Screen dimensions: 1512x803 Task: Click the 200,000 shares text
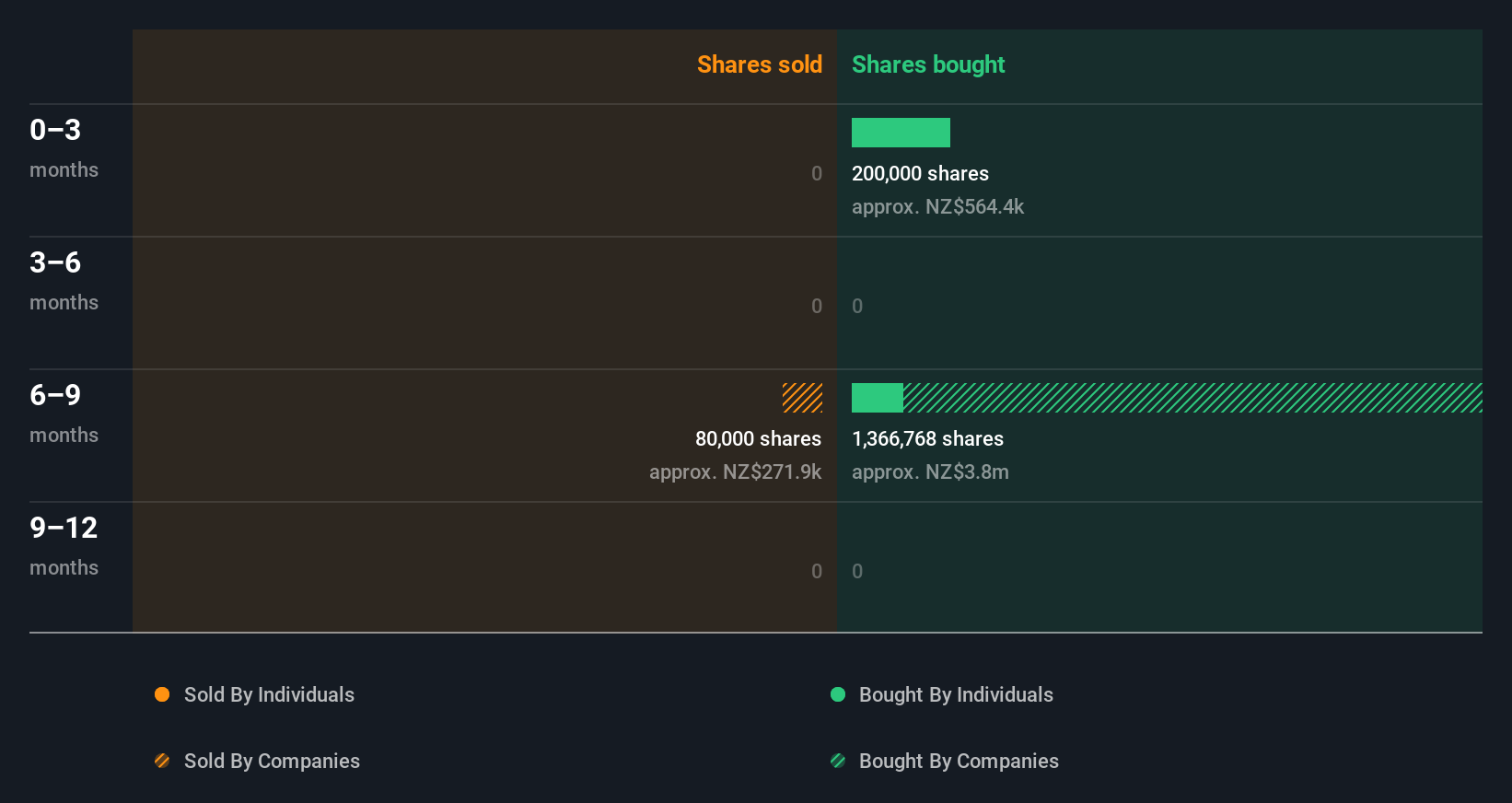(x=920, y=173)
